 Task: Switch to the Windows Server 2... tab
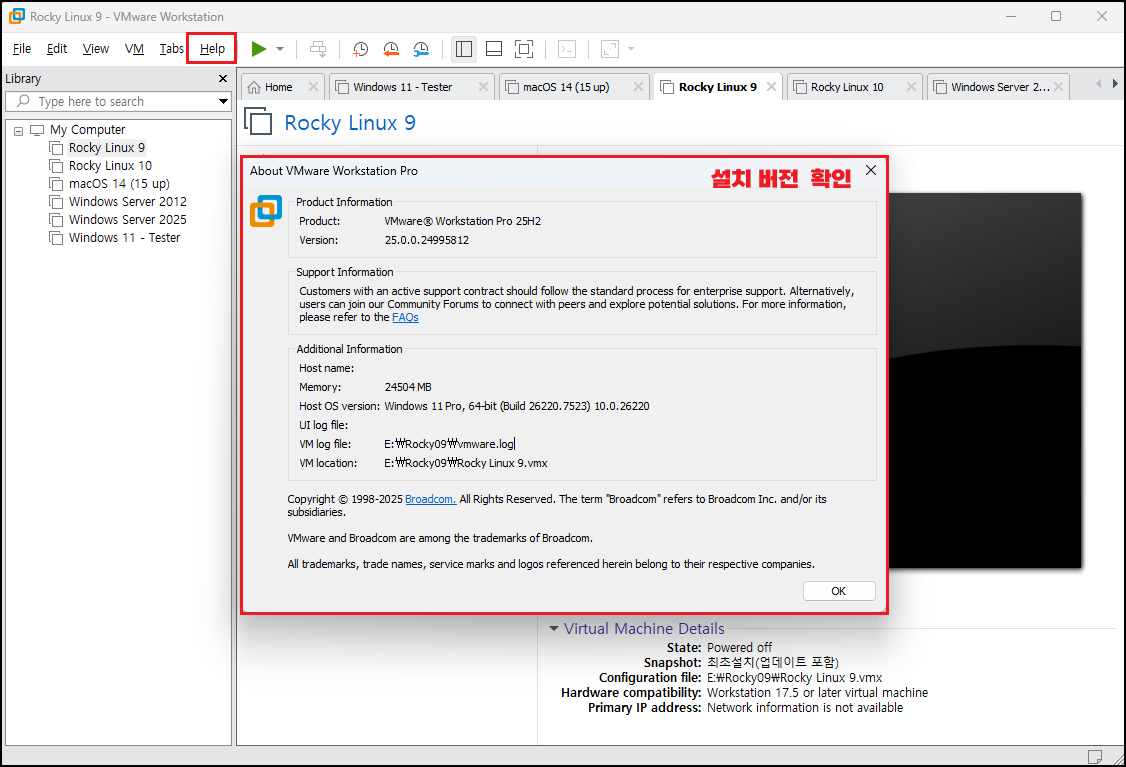coord(1000,87)
